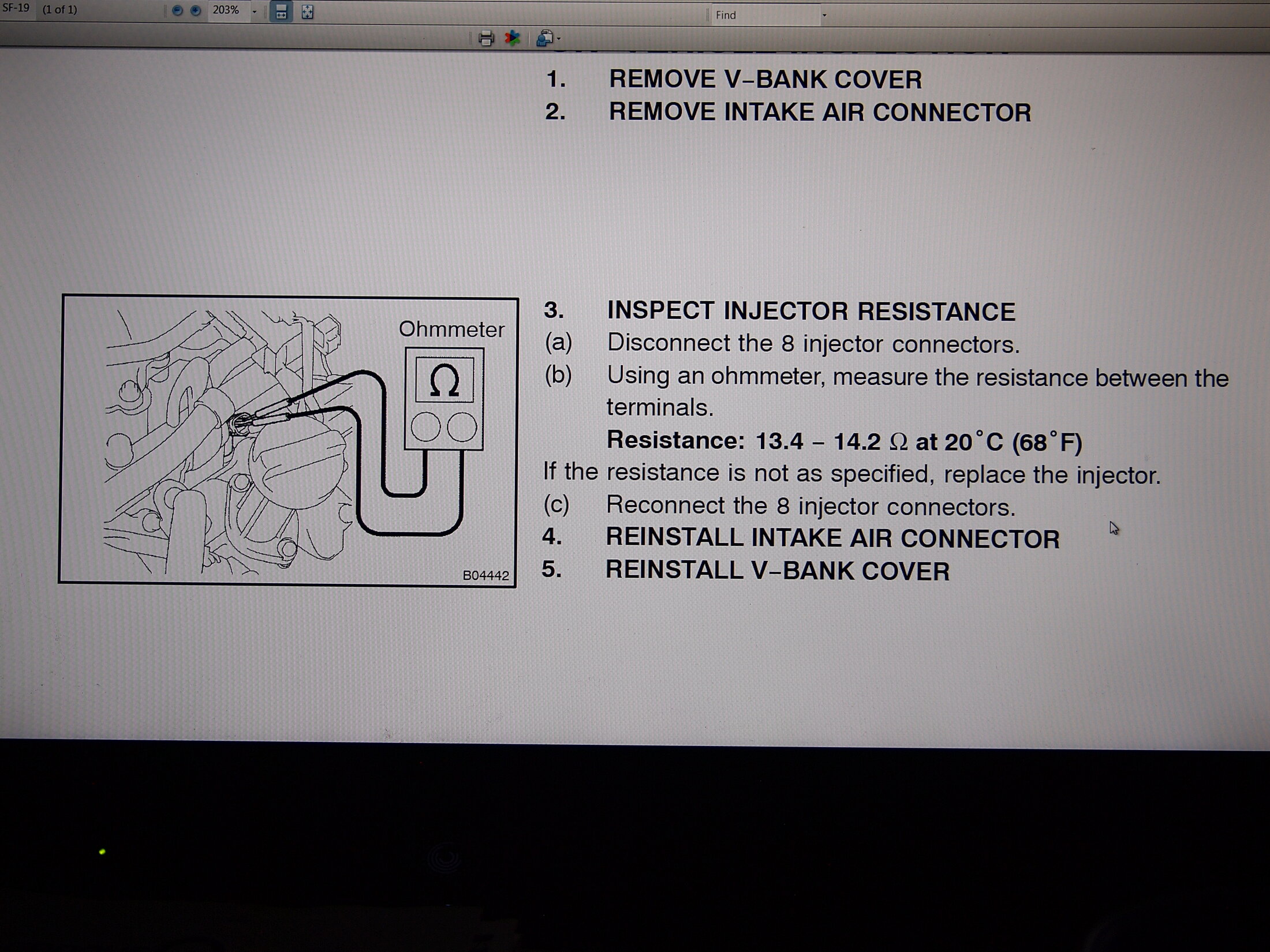Image resolution: width=1270 pixels, height=952 pixels.
Task: Click into the Find search field
Action: pos(762,16)
